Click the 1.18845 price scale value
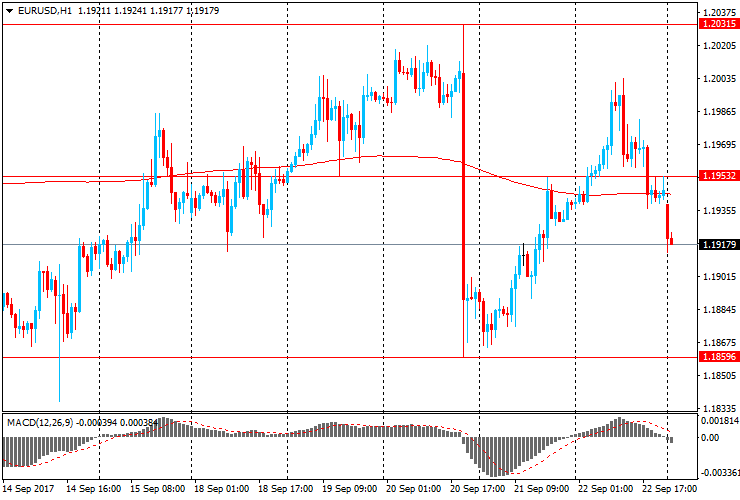The width and height of the screenshot is (740, 500). point(719,310)
